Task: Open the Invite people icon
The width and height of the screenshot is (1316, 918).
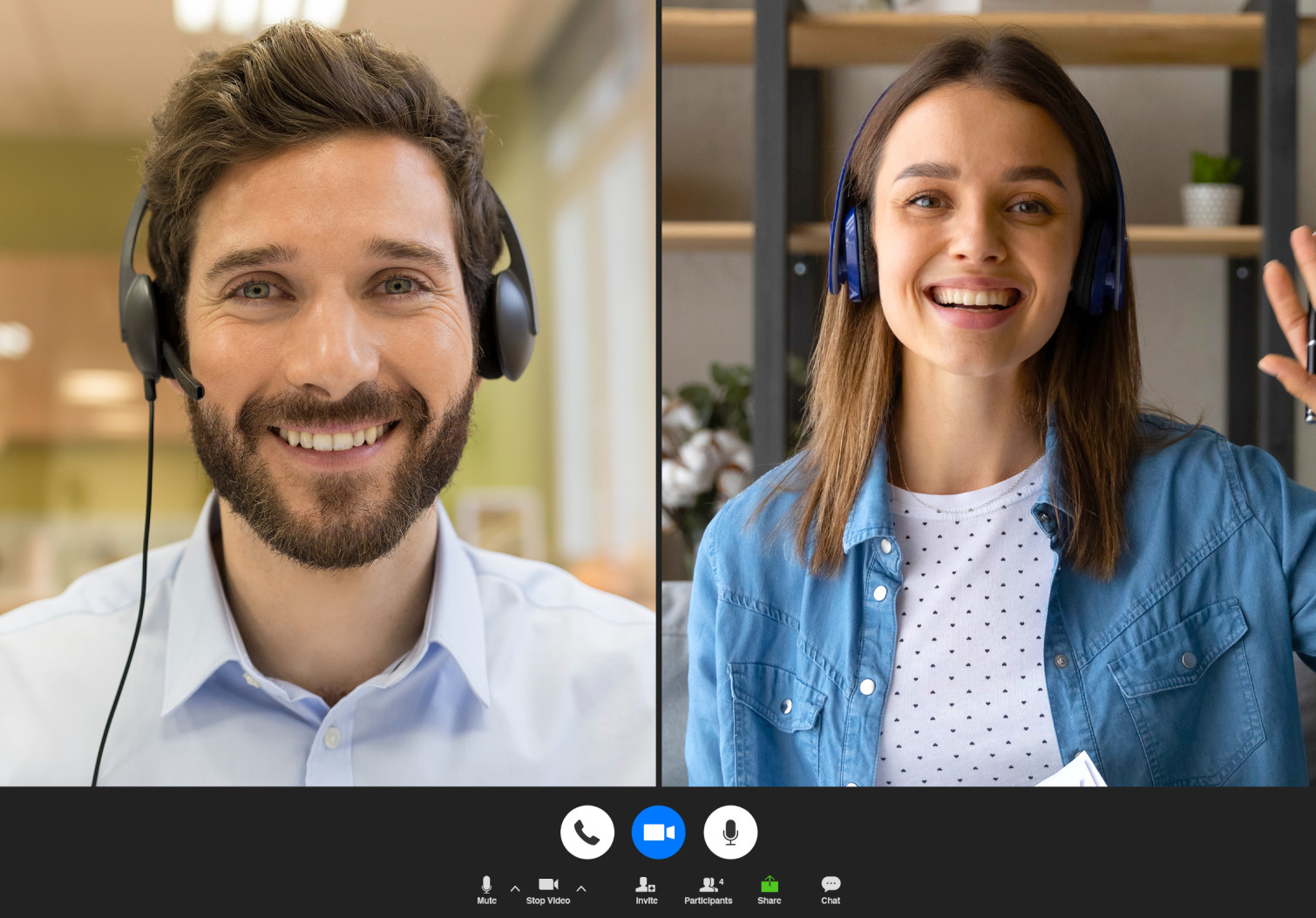Action: click(646, 890)
